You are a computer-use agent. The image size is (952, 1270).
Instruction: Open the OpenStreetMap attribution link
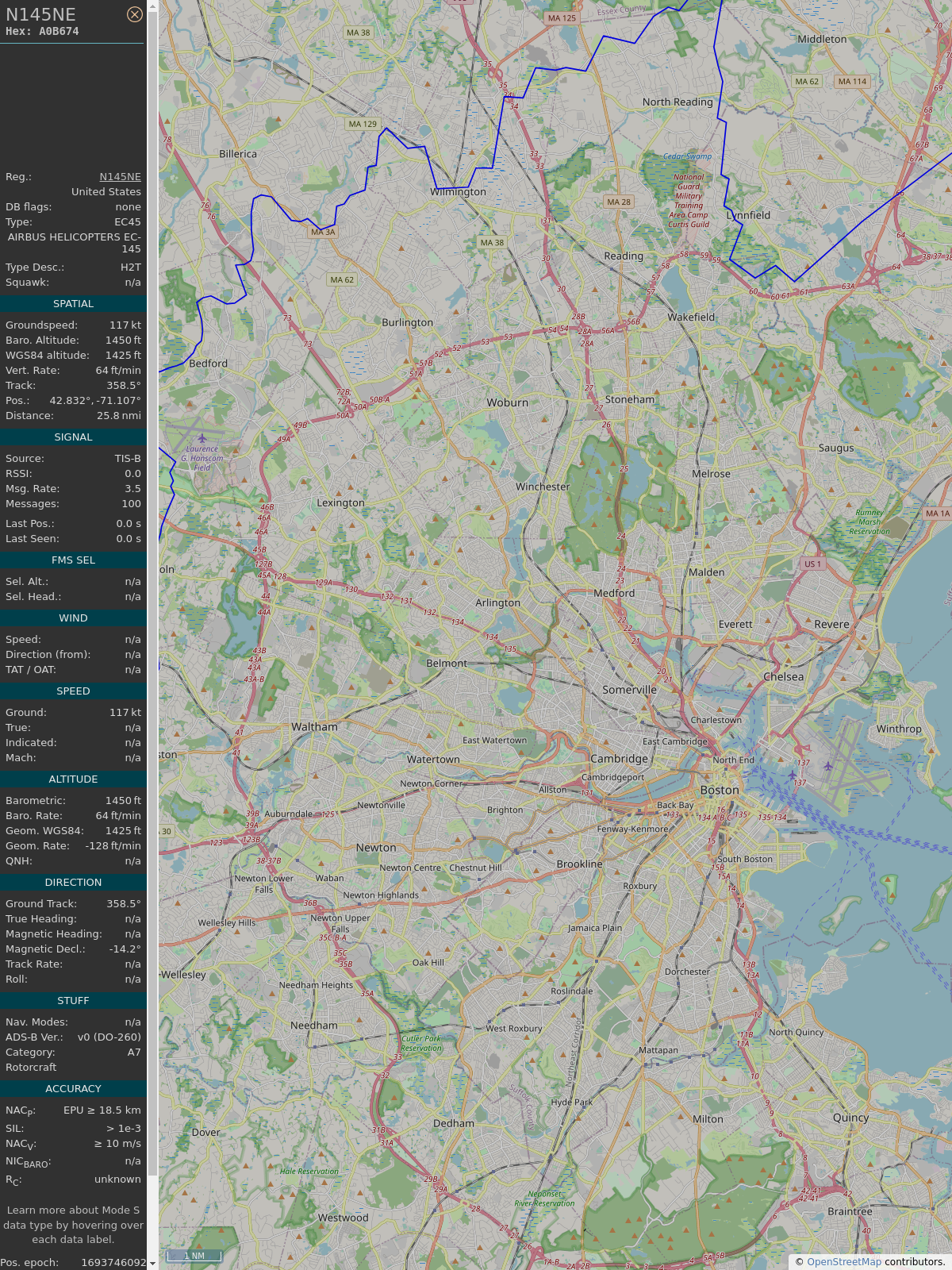843,1261
